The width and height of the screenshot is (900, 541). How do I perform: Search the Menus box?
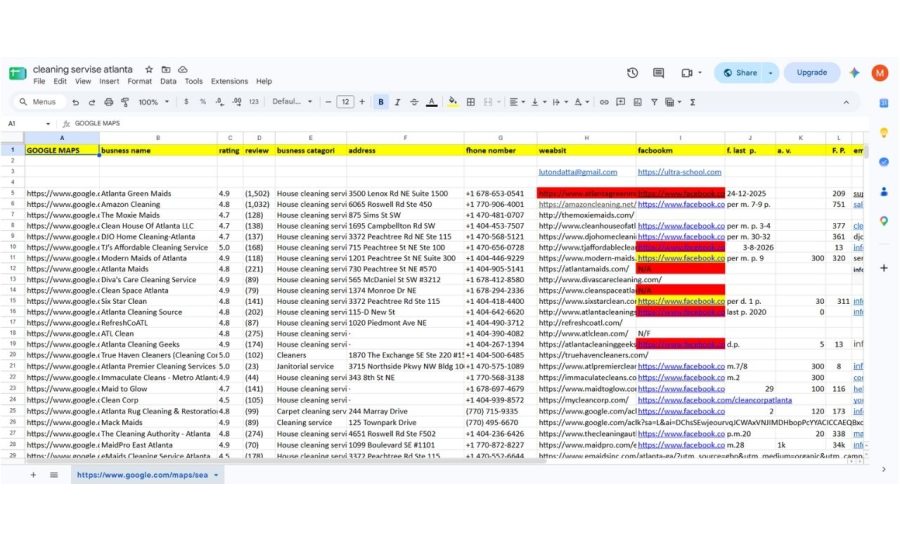[x=38, y=102]
